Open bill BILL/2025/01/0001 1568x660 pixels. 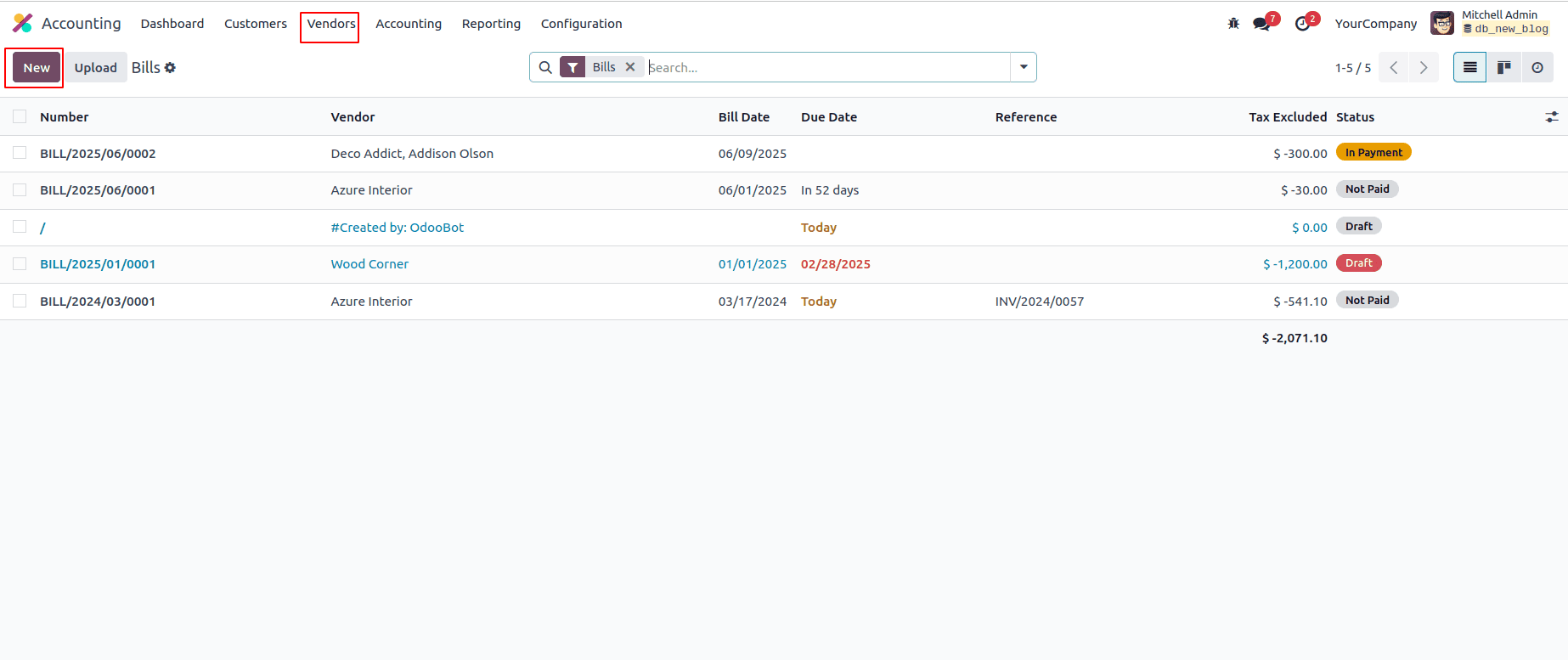(98, 264)
